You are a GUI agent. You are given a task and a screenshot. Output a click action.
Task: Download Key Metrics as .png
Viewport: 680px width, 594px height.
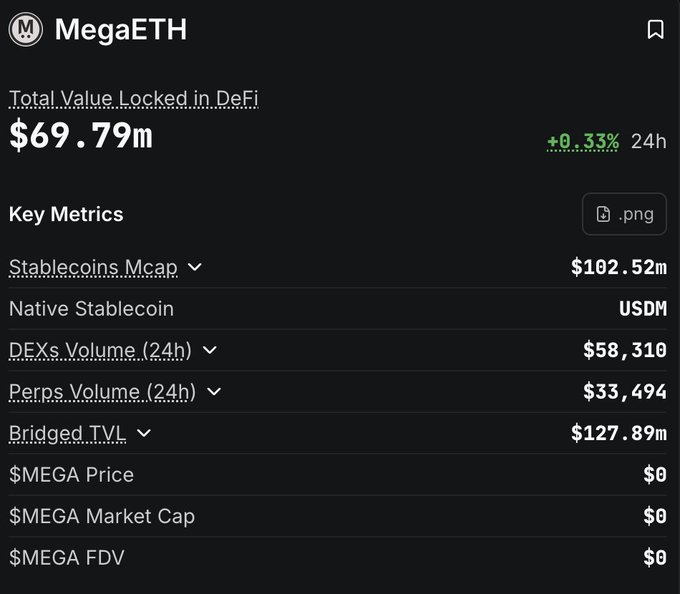(624, 214)
